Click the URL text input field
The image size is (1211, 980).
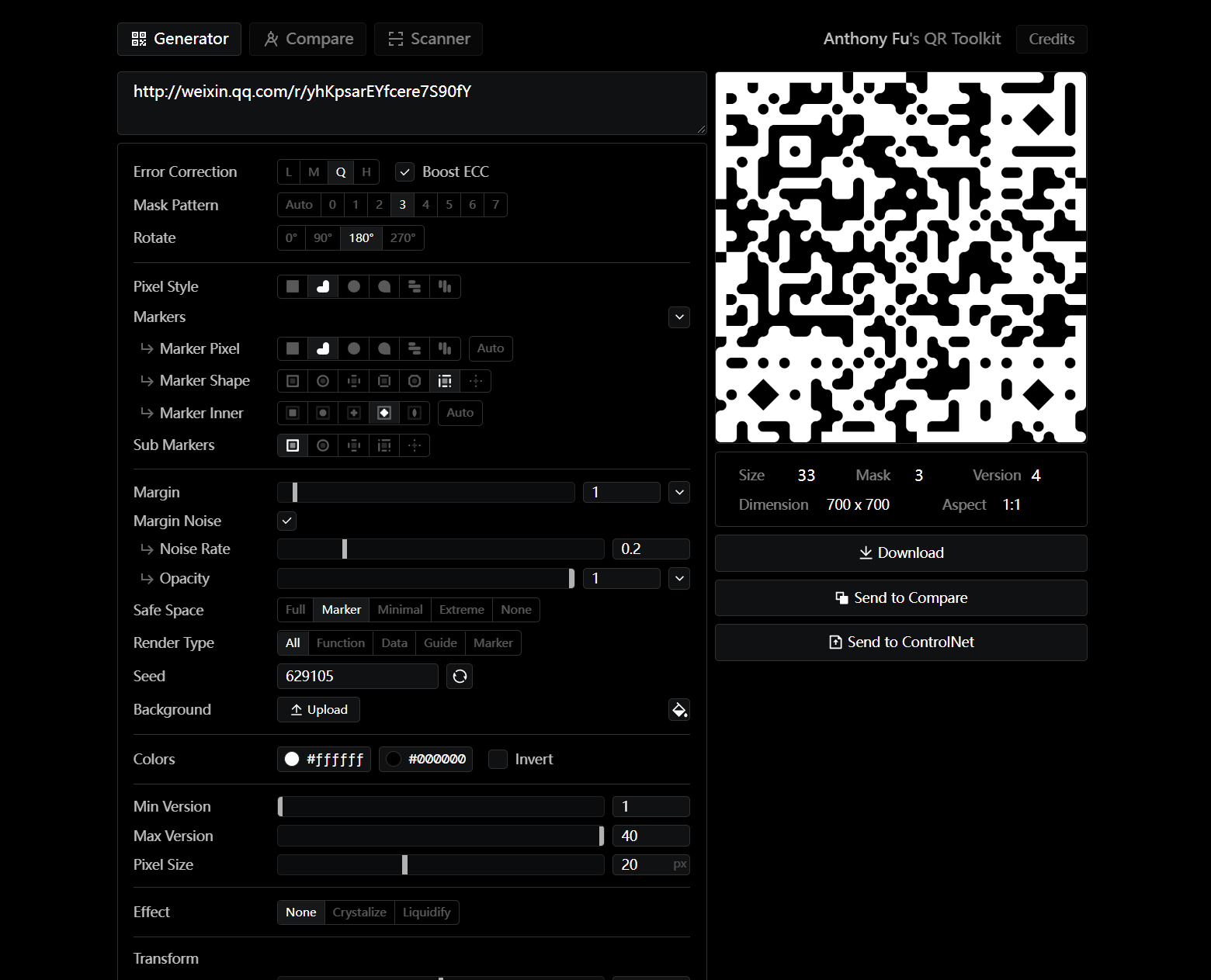411,103
